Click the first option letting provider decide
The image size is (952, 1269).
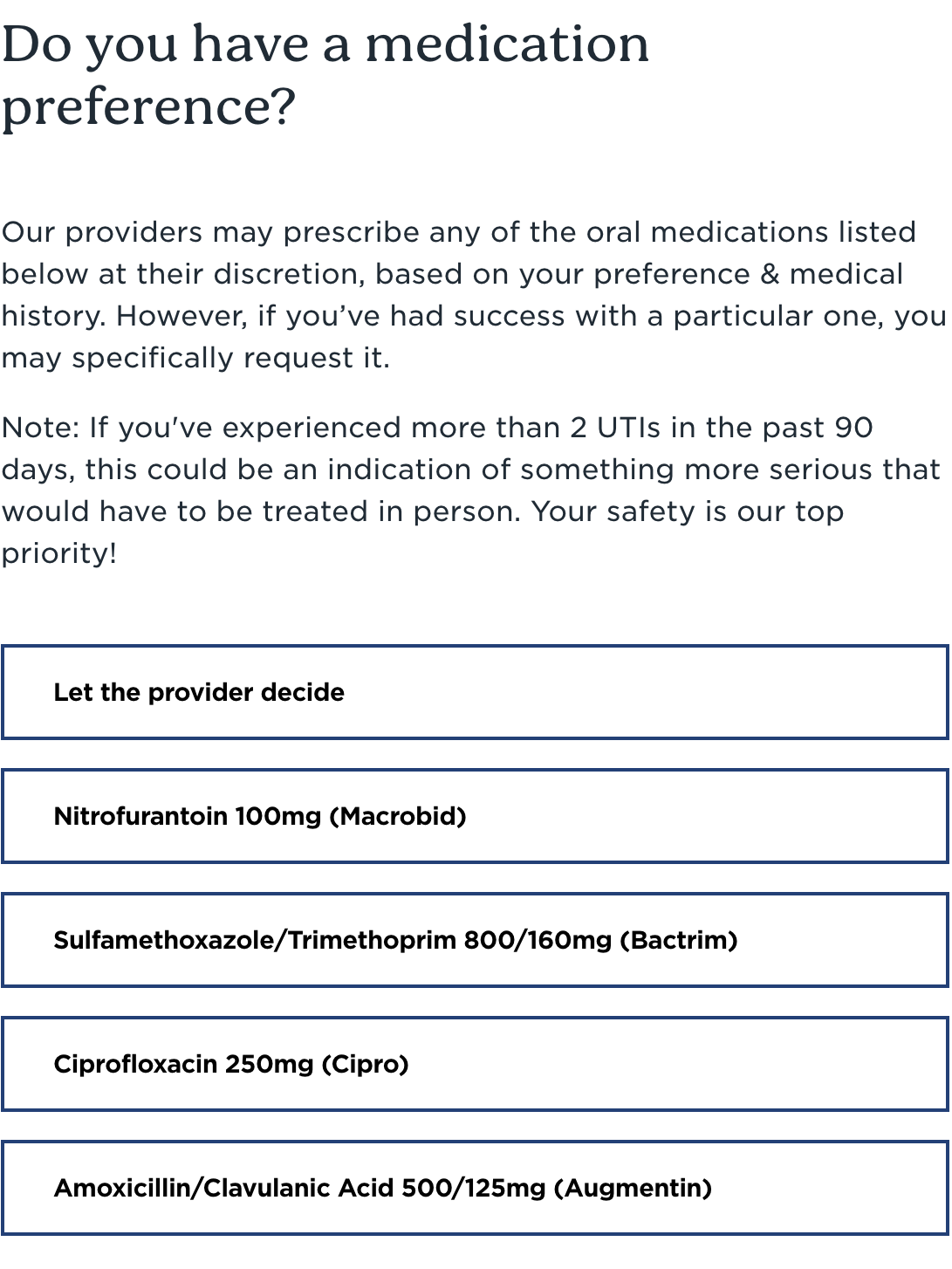click(476, 692)
